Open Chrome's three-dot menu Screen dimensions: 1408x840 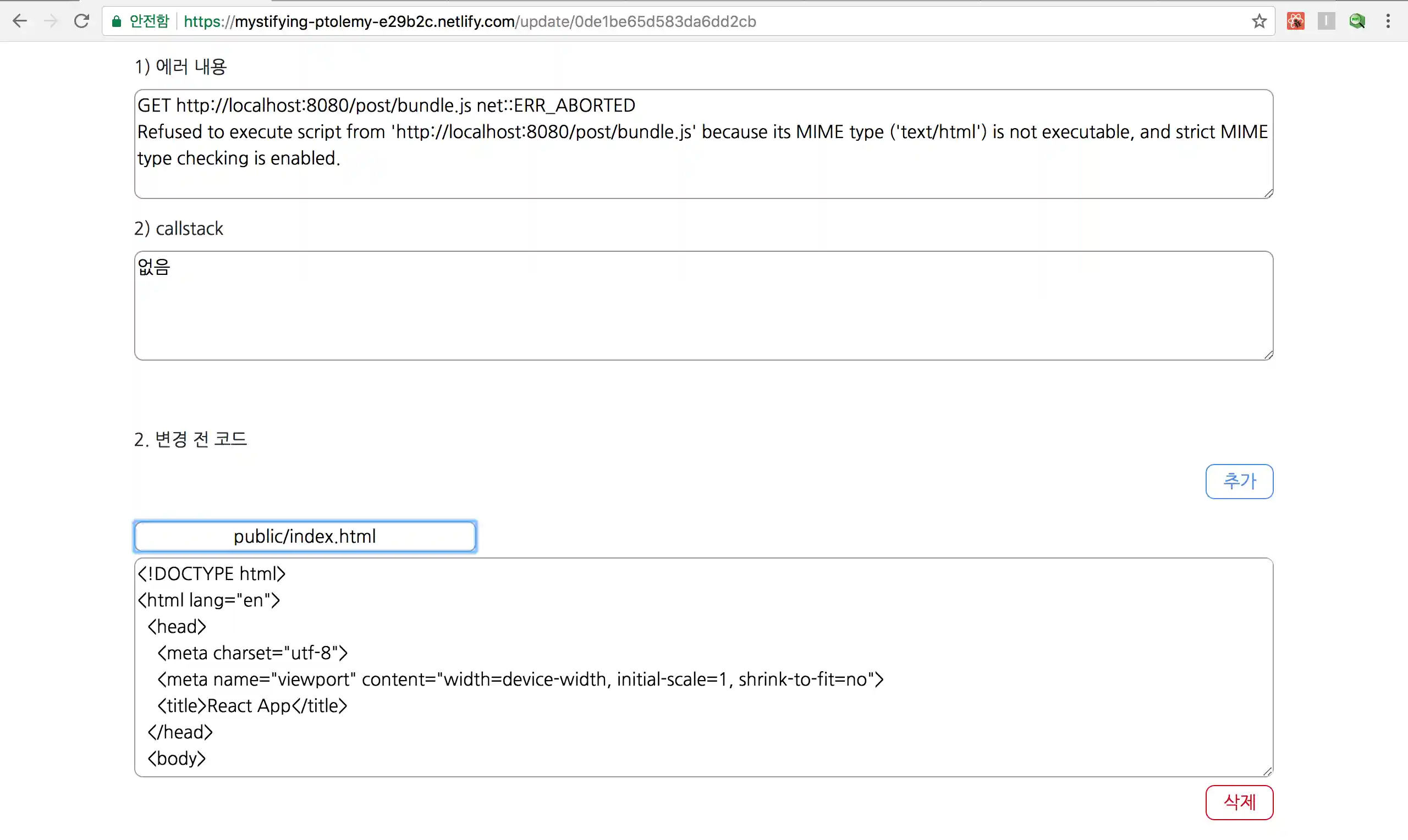pyautogui.click(x=1388, y=21)
